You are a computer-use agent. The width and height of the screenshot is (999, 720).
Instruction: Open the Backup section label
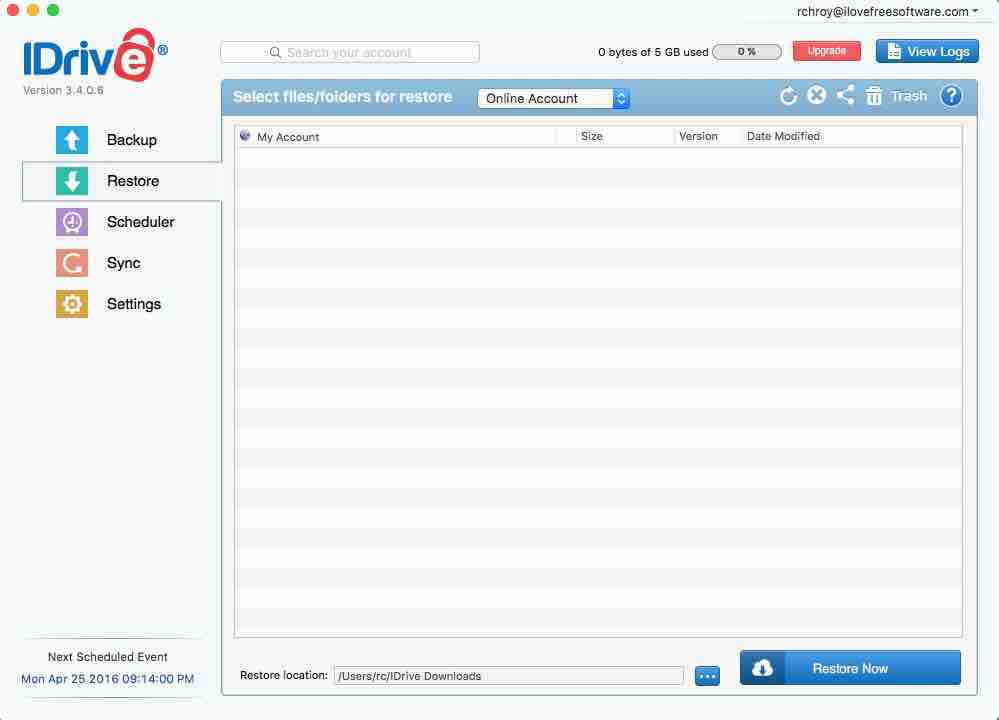[132, 140]
